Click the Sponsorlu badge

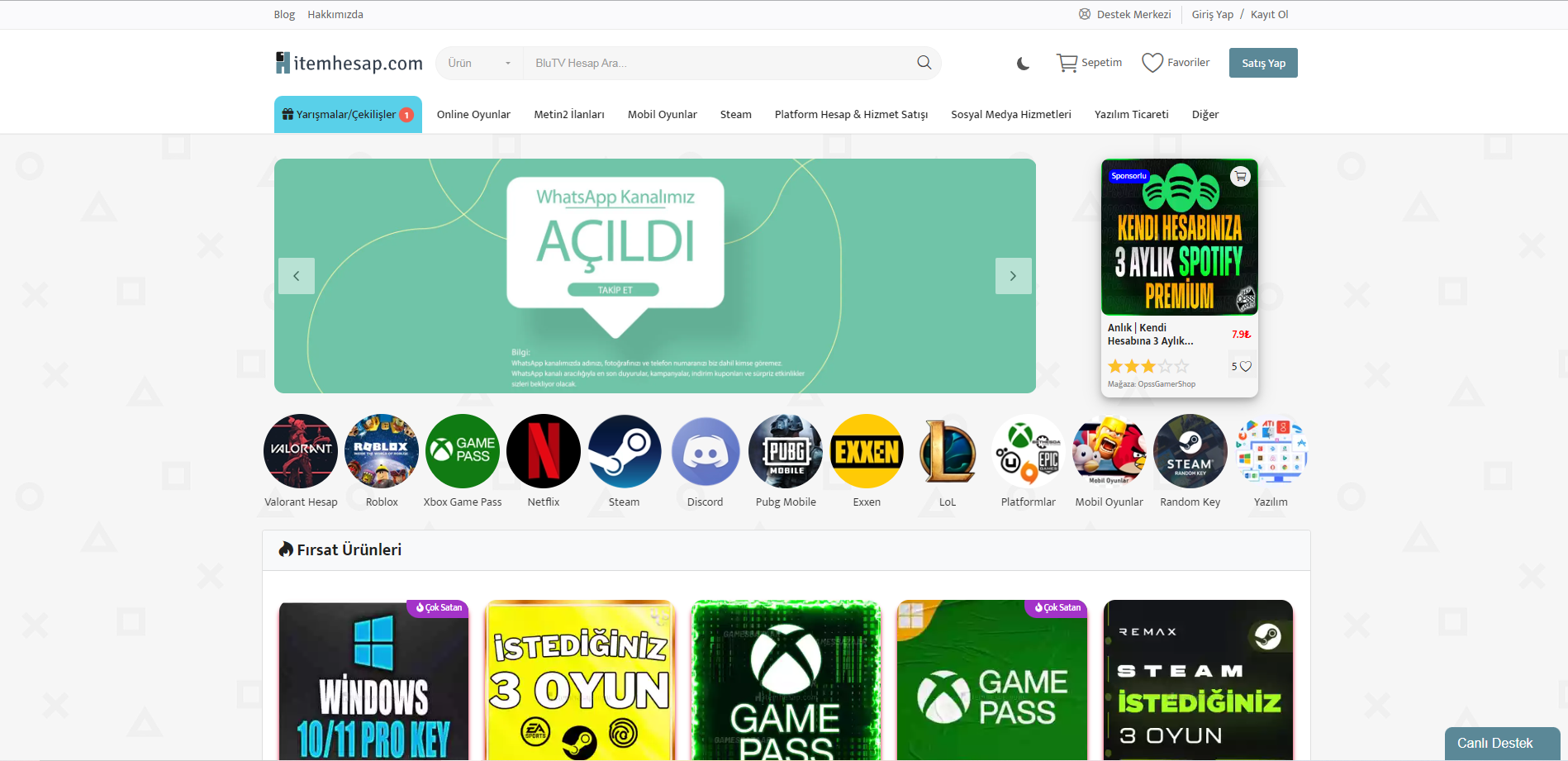tap(1128, 176)
